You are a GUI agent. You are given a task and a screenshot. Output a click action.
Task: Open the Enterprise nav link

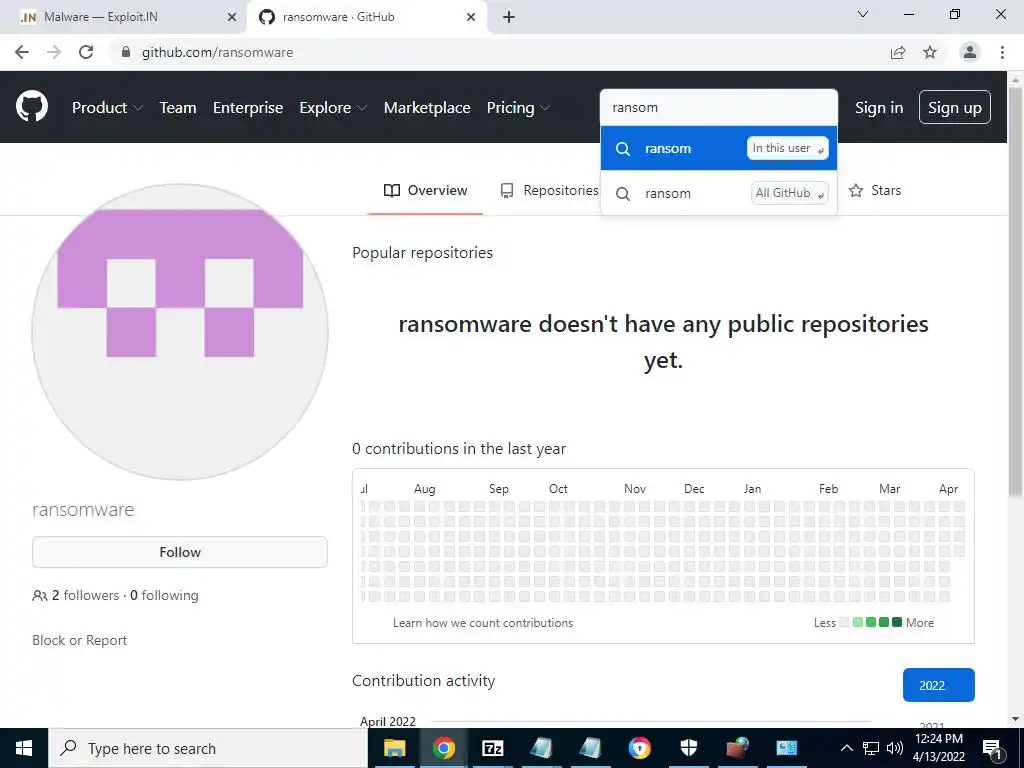pyautogui.click(x=248, y=108)
